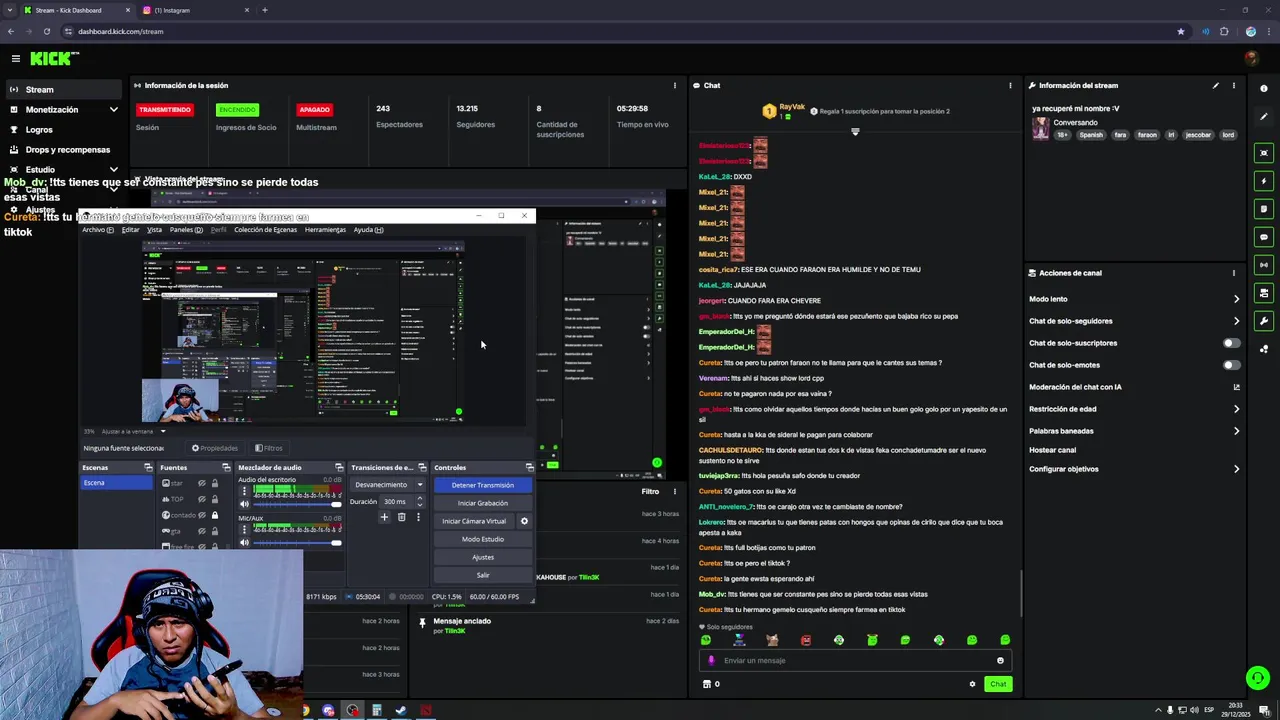Click Modo Estudio in OBS
1280x720 pixels.
[483, 539]
